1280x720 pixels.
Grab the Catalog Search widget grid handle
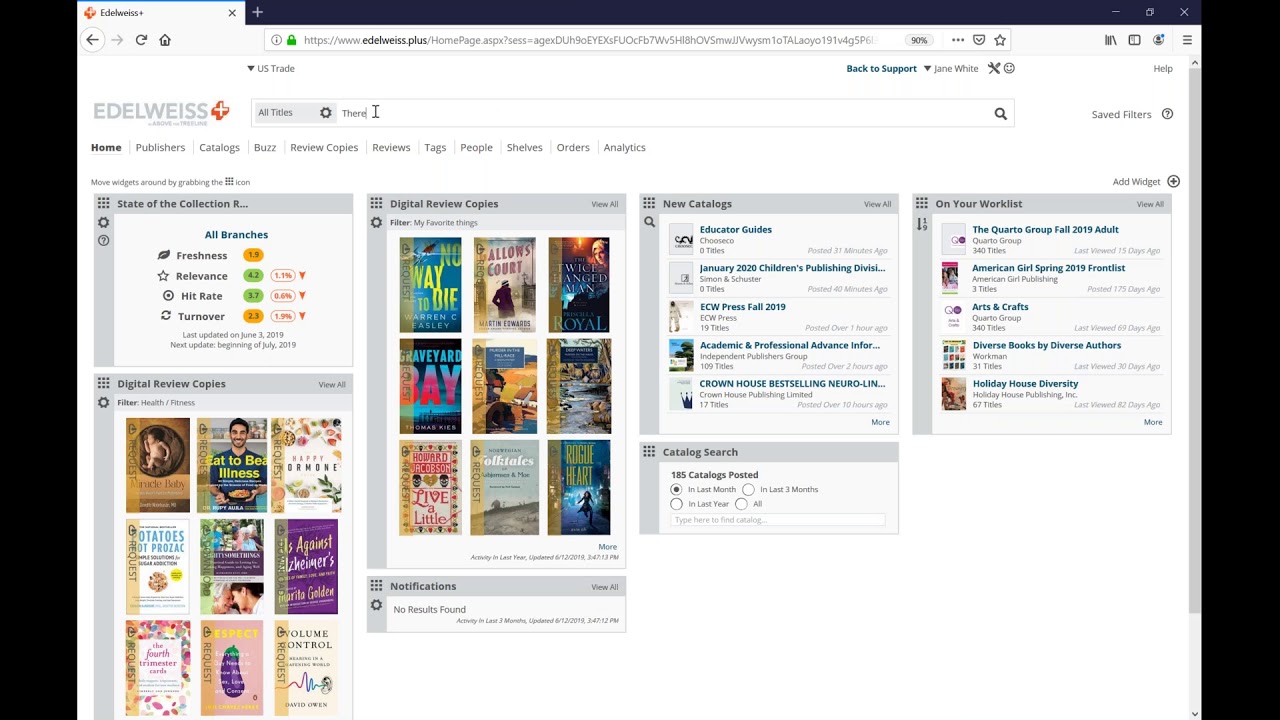pos(649,452)
